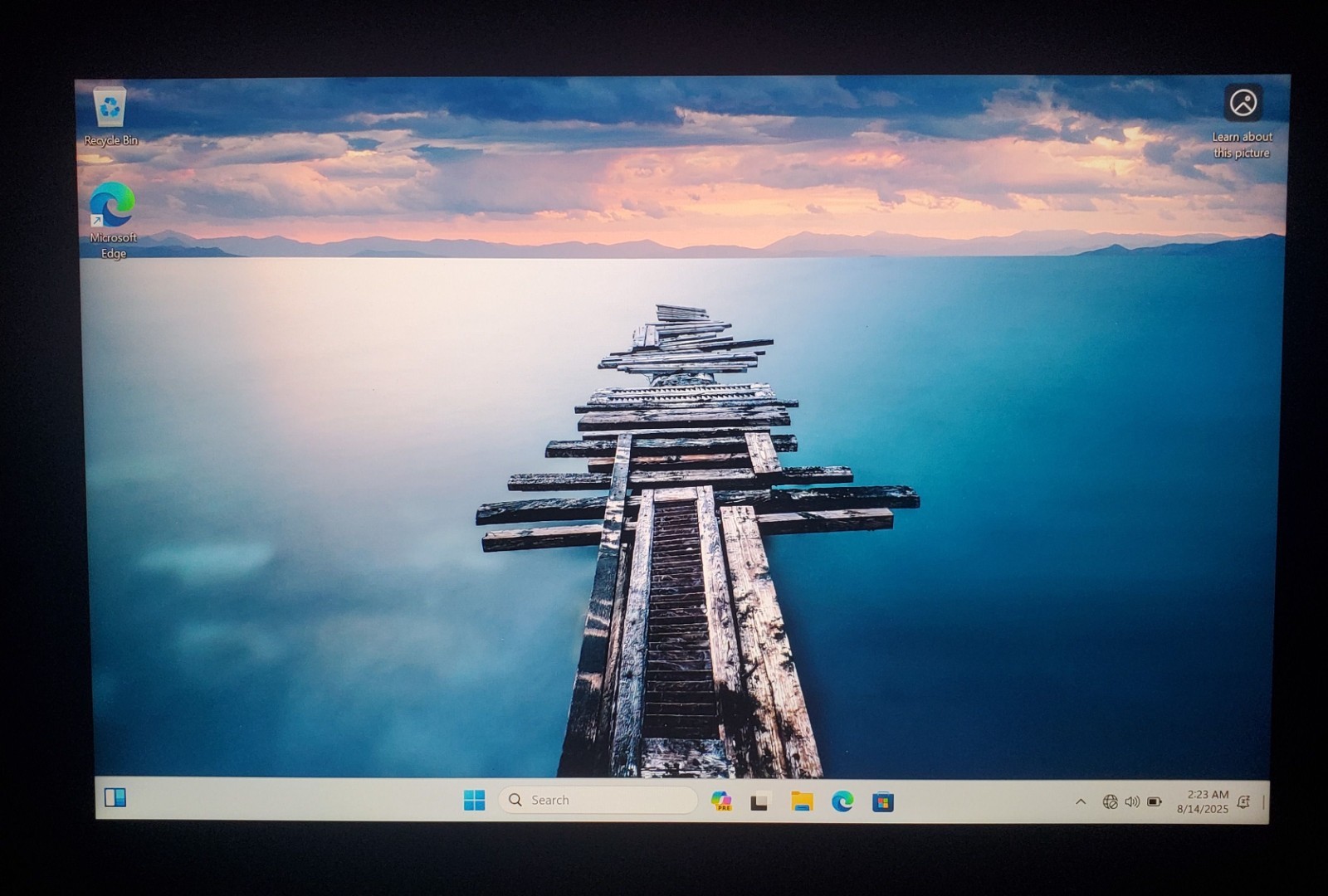Open File Explorer from the taskbar
This screenshot has width=1328, height=896.
[802, 801]
